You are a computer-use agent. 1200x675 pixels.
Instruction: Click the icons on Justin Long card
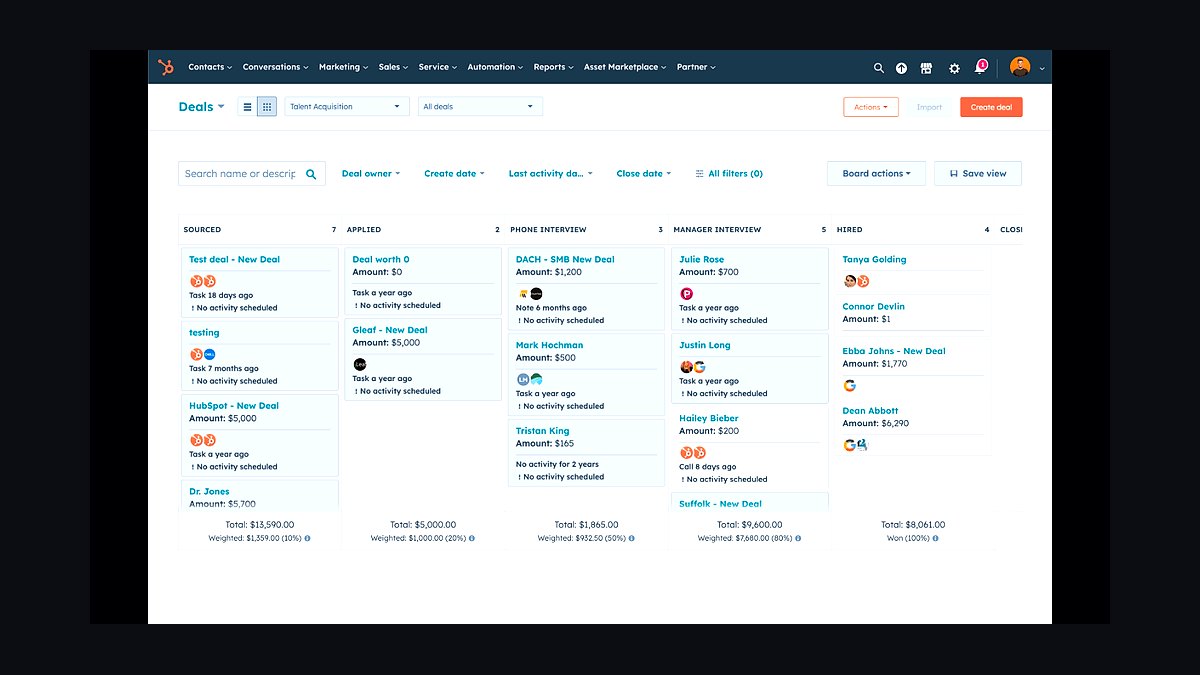coord(693,367)
